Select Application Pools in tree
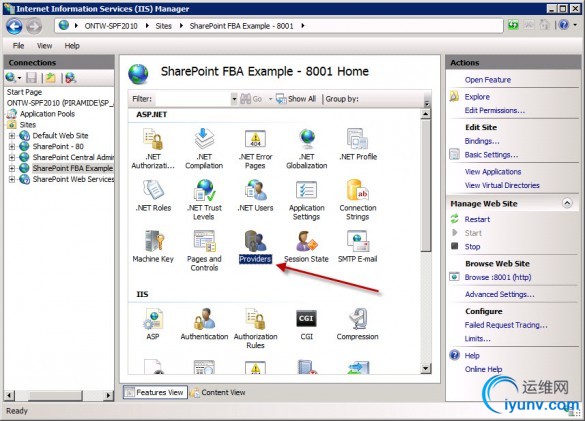 point(47,114)
